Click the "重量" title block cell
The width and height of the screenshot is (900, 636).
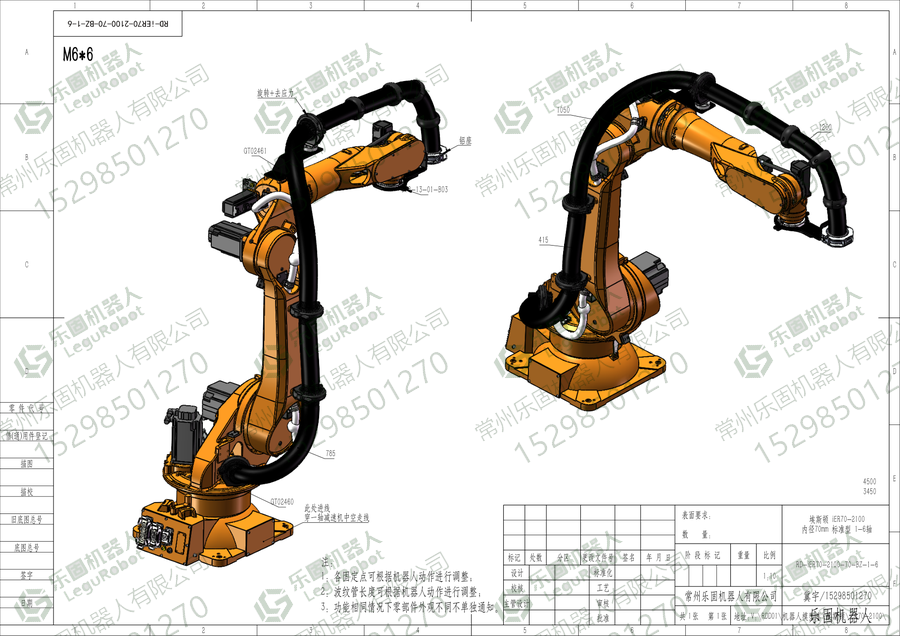coord(744,555)
